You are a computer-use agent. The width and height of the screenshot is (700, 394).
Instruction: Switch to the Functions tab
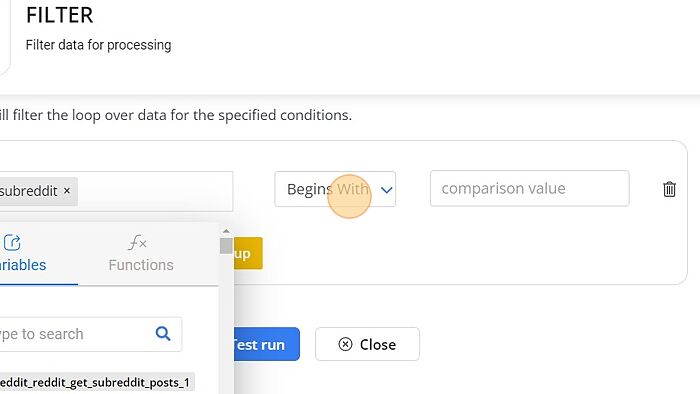(x=141, y=253)
